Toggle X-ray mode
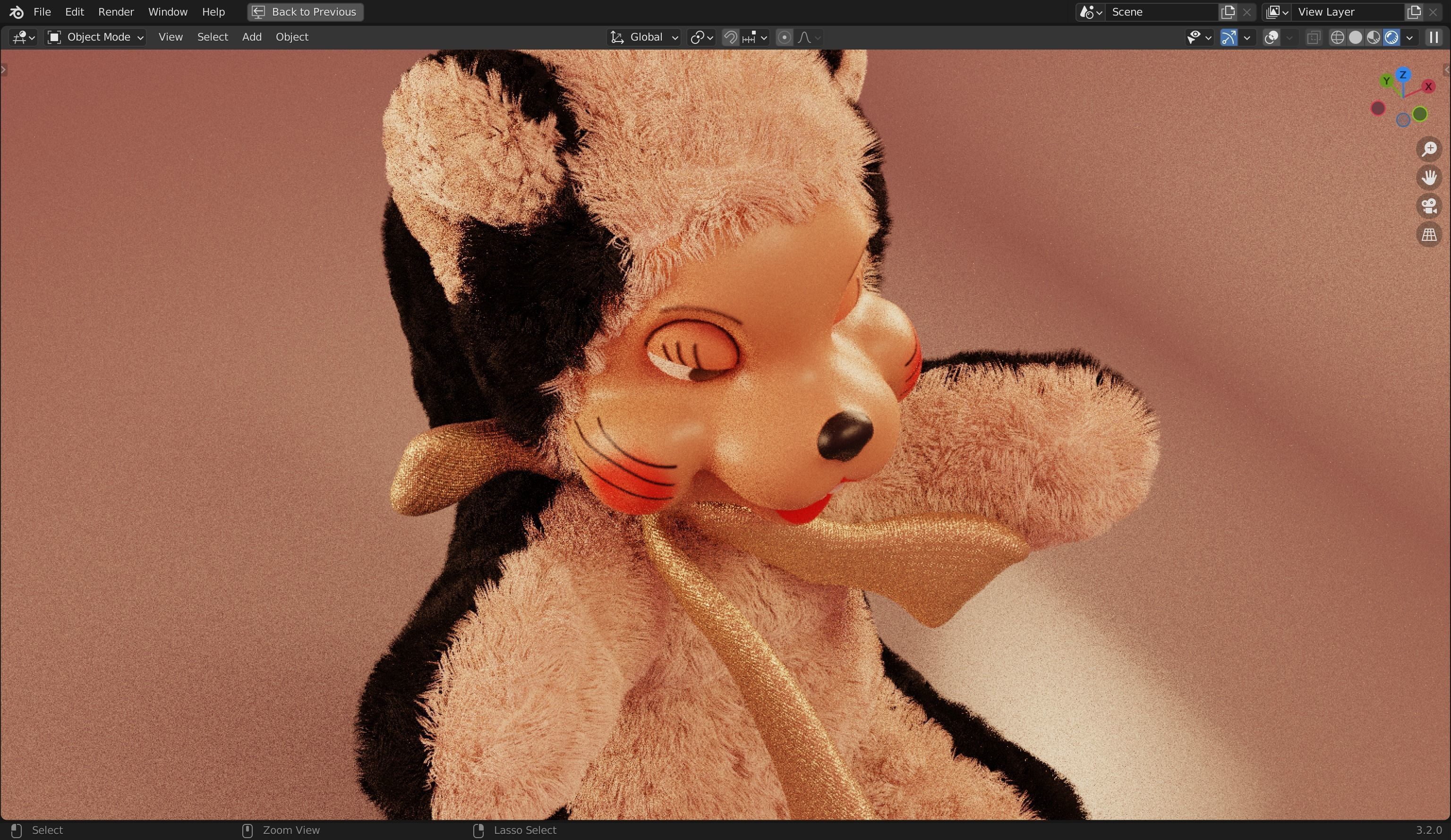1451x840 pixels. [1314, 37]
